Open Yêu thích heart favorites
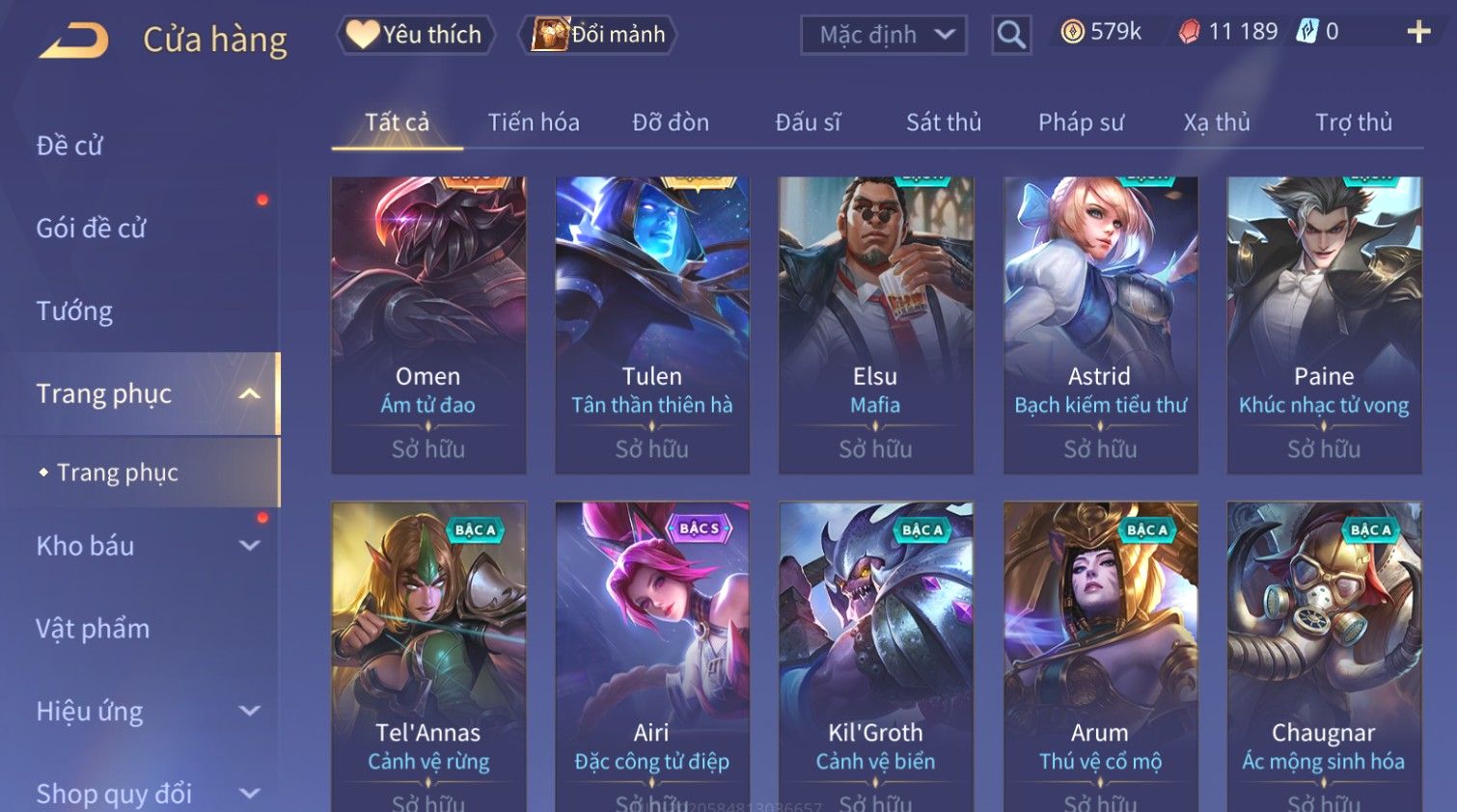The height and width of the screenshot is (812, 1457). point(363,35)
